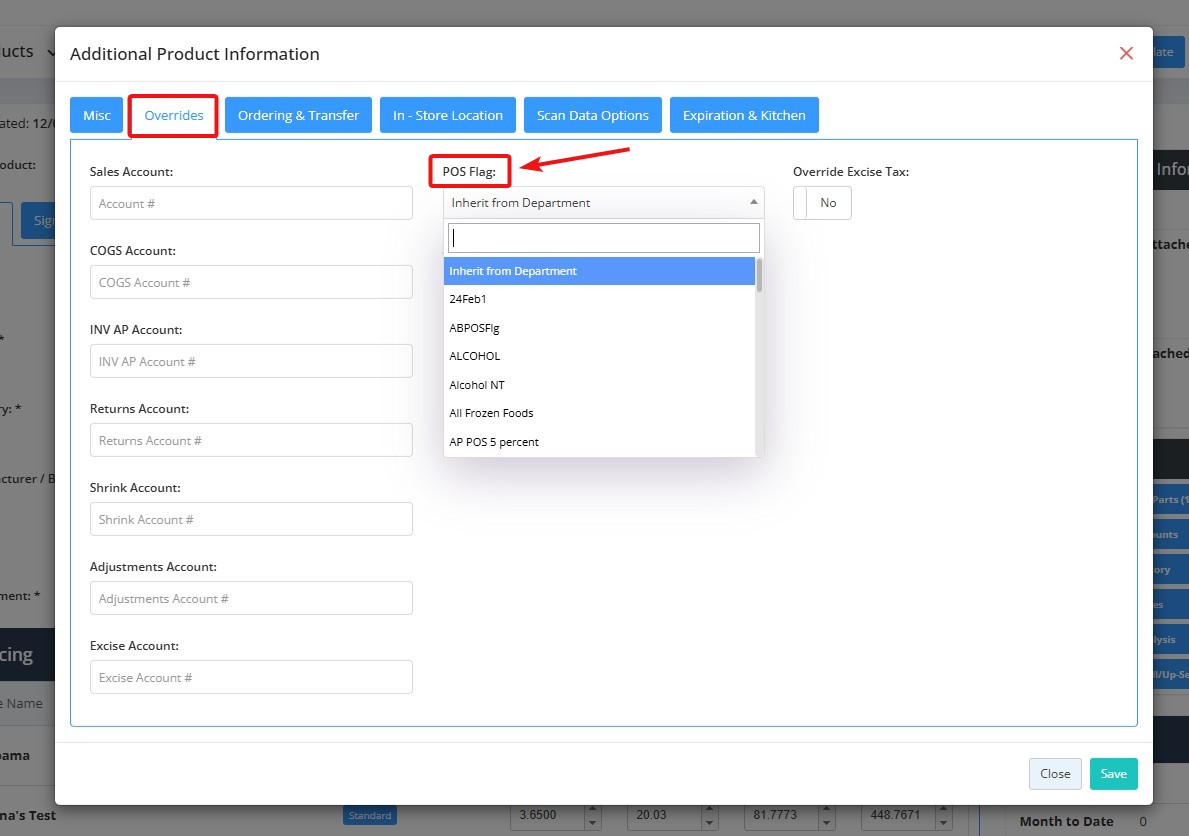Click the Excise Account field
The width and height of the screenshot is (1189, 836).
click(251, 677)
